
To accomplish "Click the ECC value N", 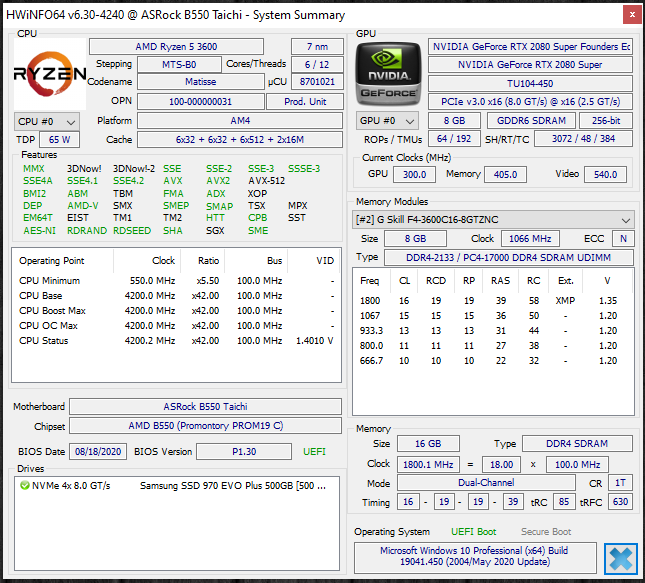I will tap(623, 239).
